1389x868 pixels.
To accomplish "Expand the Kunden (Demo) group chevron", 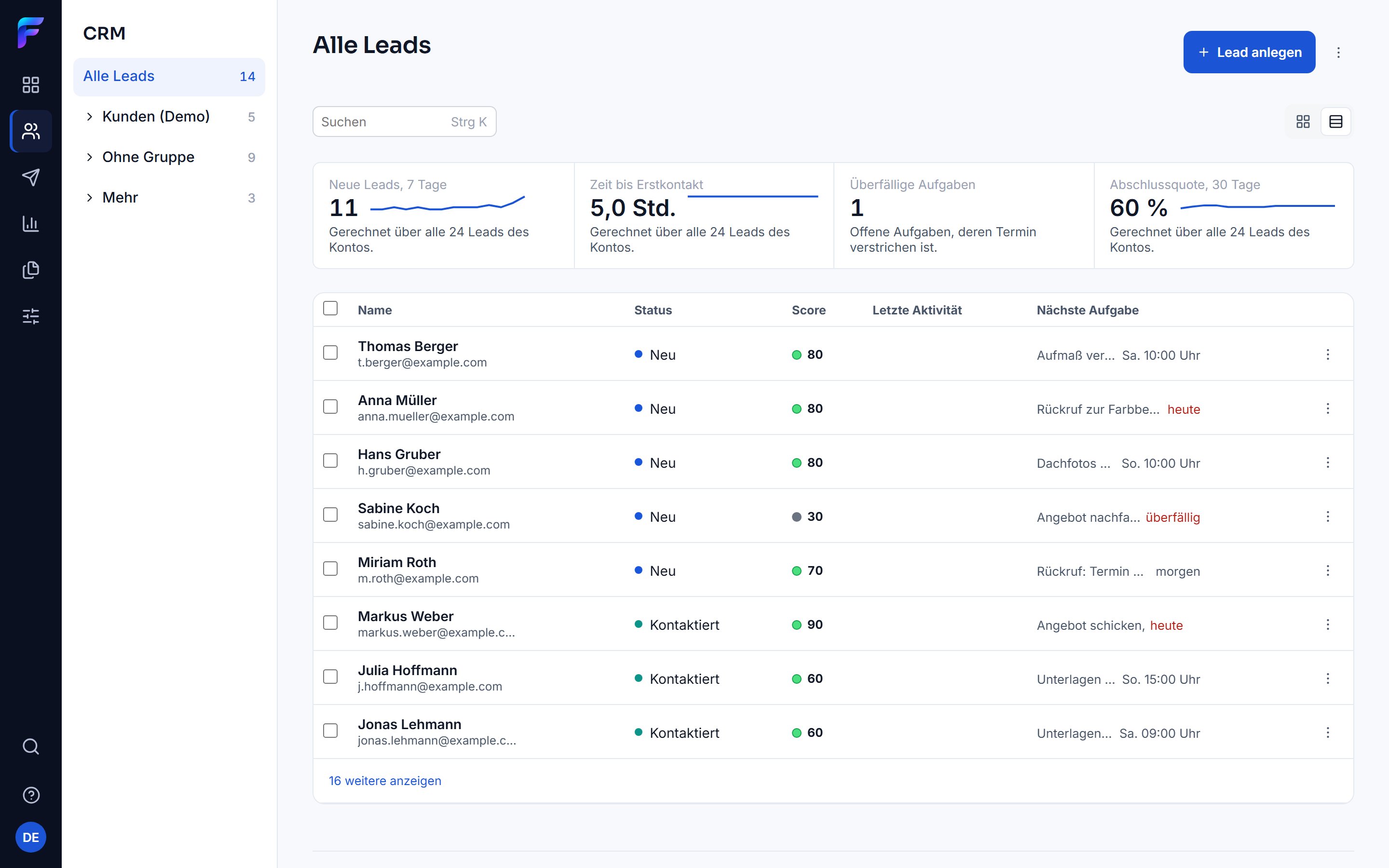I will [90, 117].
